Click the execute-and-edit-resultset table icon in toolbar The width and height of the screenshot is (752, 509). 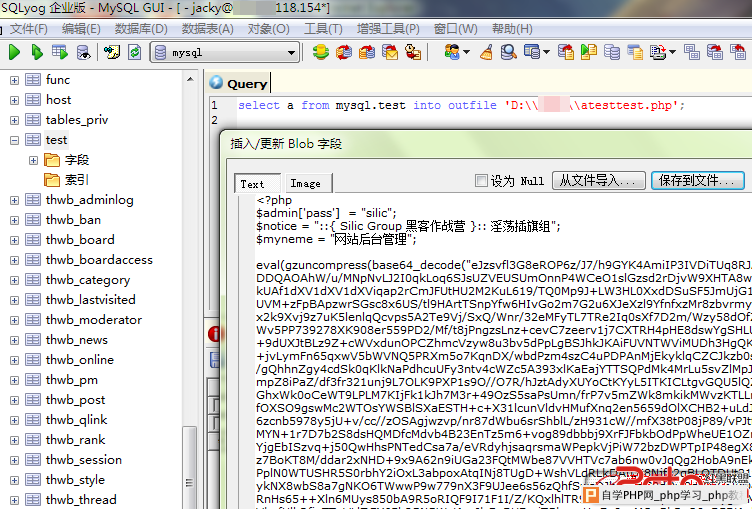tap(60, 52)
